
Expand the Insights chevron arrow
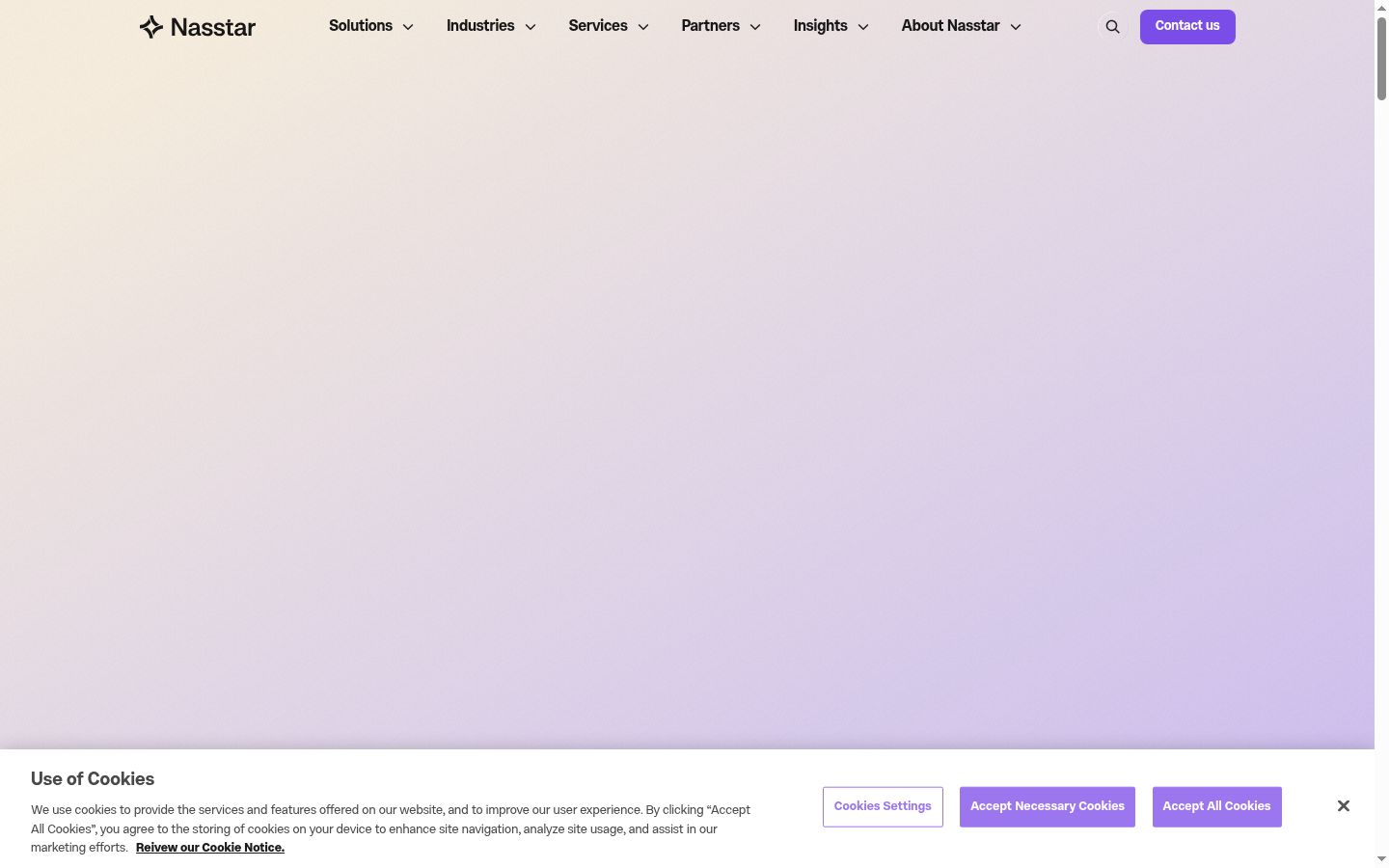[x=863, y=27]
